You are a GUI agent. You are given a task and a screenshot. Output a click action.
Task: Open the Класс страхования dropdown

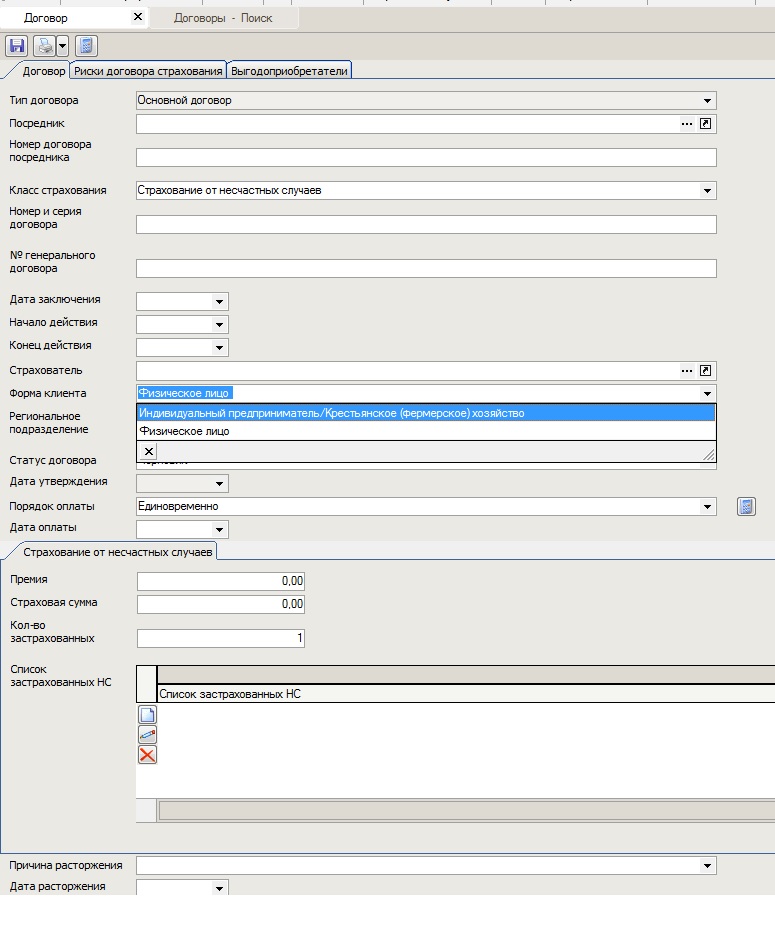708,191
